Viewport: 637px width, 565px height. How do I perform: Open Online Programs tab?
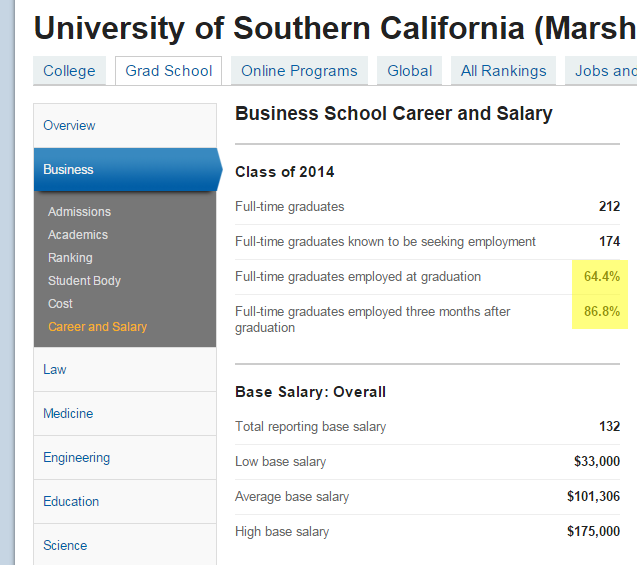(299, 71)
